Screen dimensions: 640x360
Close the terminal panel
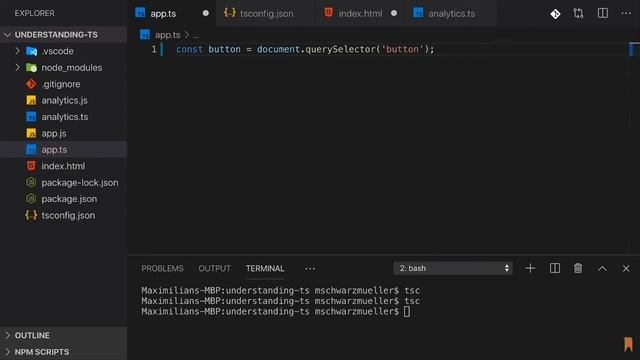point(626,269)
